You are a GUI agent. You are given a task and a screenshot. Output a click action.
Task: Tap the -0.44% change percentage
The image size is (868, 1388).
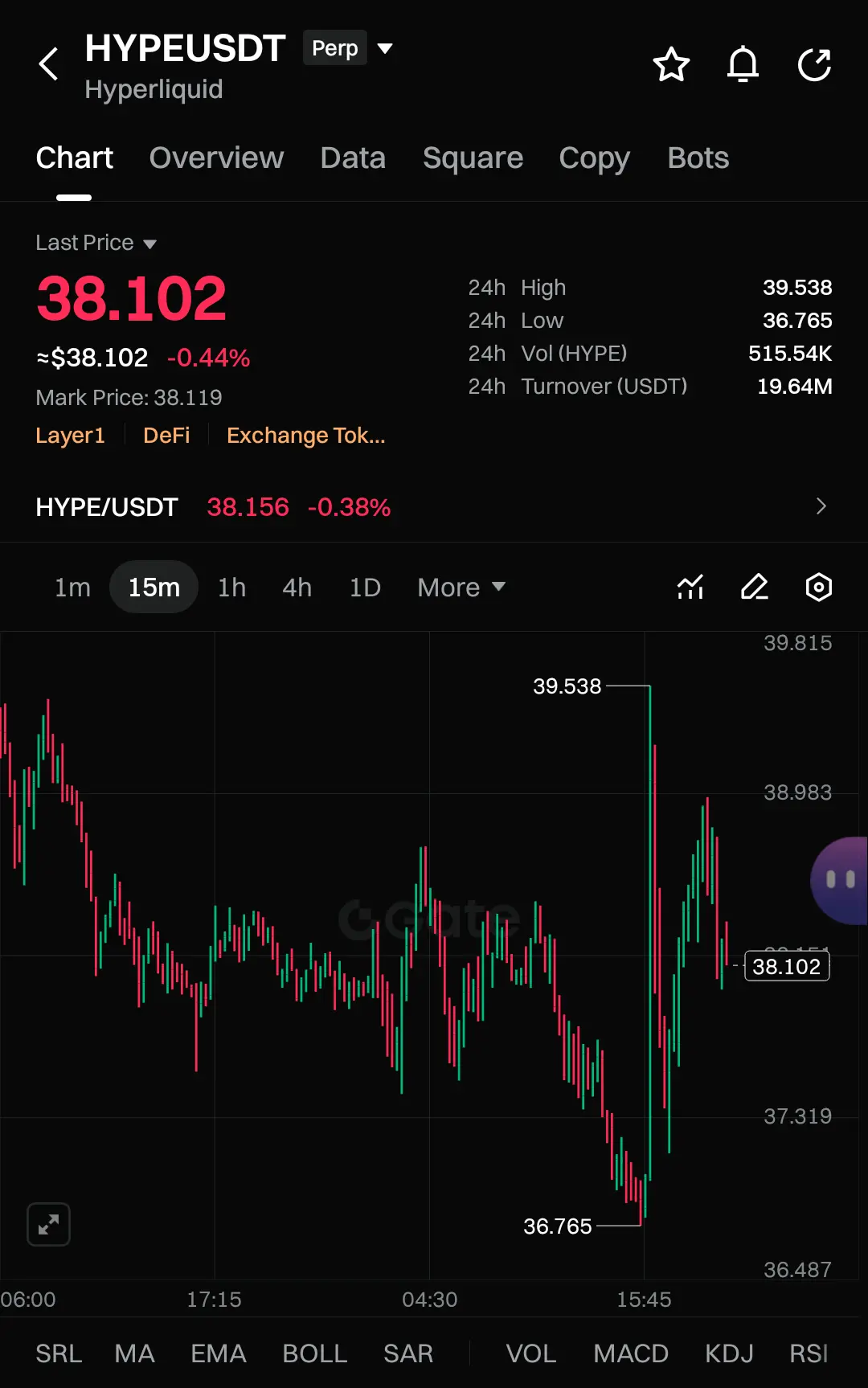tap(208, 358)
